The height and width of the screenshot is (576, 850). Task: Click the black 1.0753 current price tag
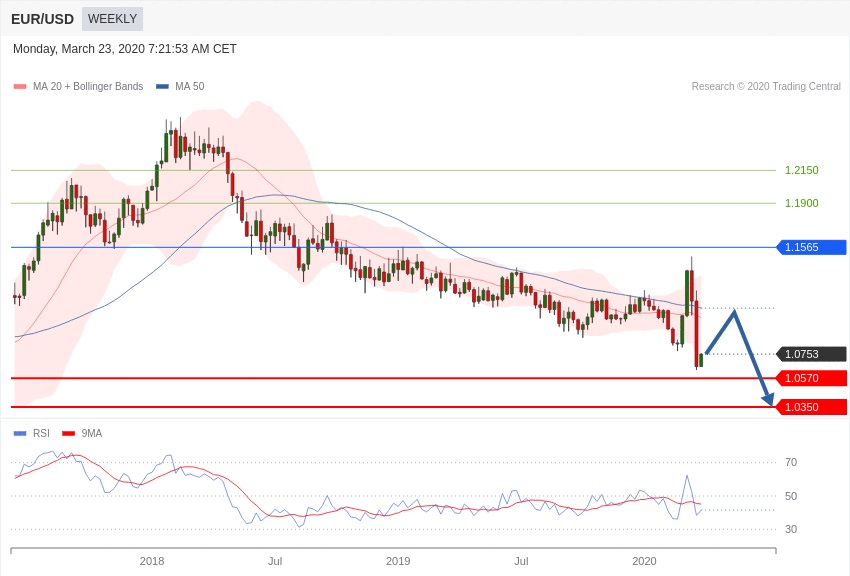point(812,354)
